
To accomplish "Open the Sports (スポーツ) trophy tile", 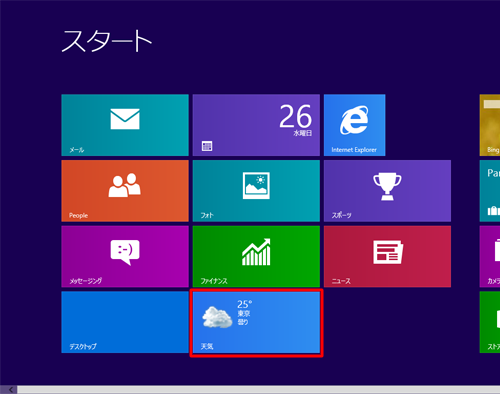I will coord(387,191).
